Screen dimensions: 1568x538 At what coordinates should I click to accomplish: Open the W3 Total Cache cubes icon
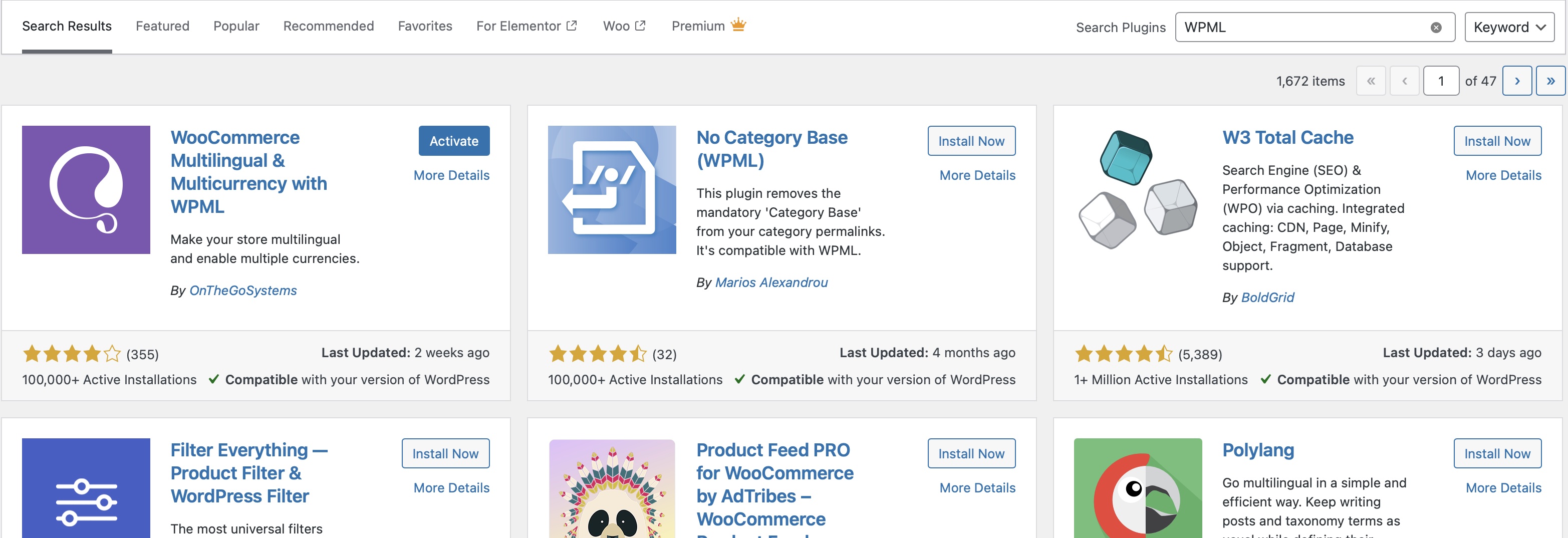pyautogui.click(x=1138, y=190)
